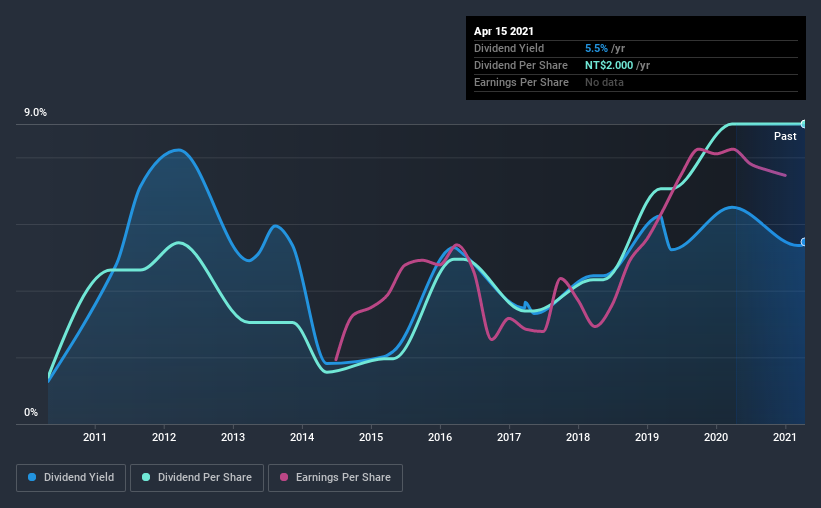Image resolution: width=821 pixels, height=508 pixels.
Task: Click the 2011 x-axis label
Action: 95,437
